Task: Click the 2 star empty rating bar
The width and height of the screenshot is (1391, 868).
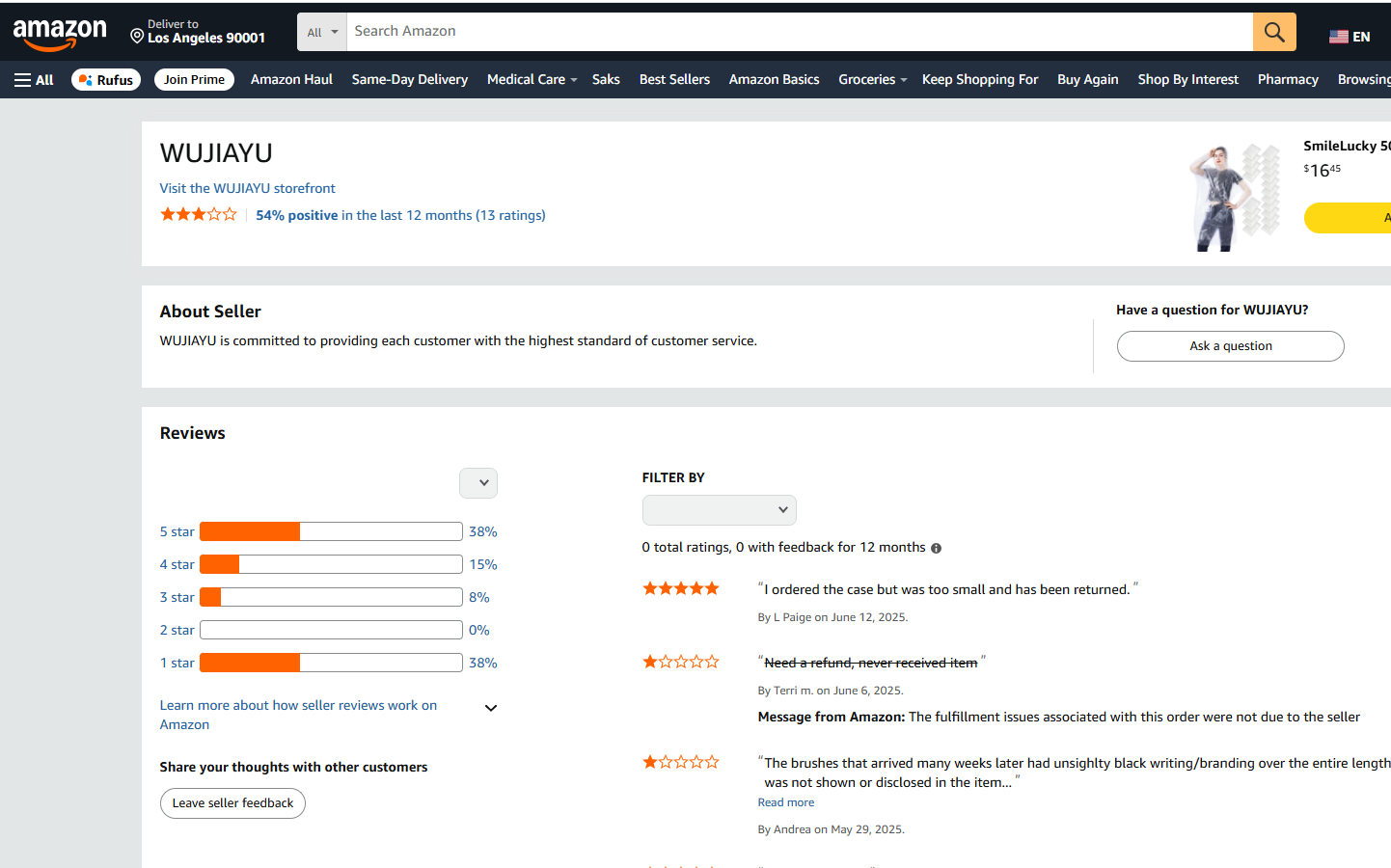Action: click(x=331, y=630)
